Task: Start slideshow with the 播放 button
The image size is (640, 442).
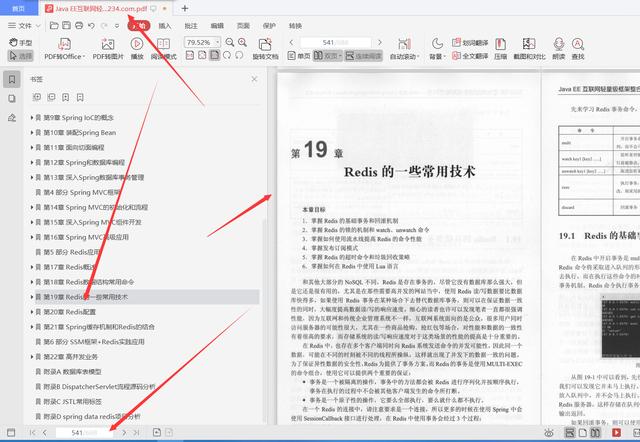Action: (x=137, y=49)
